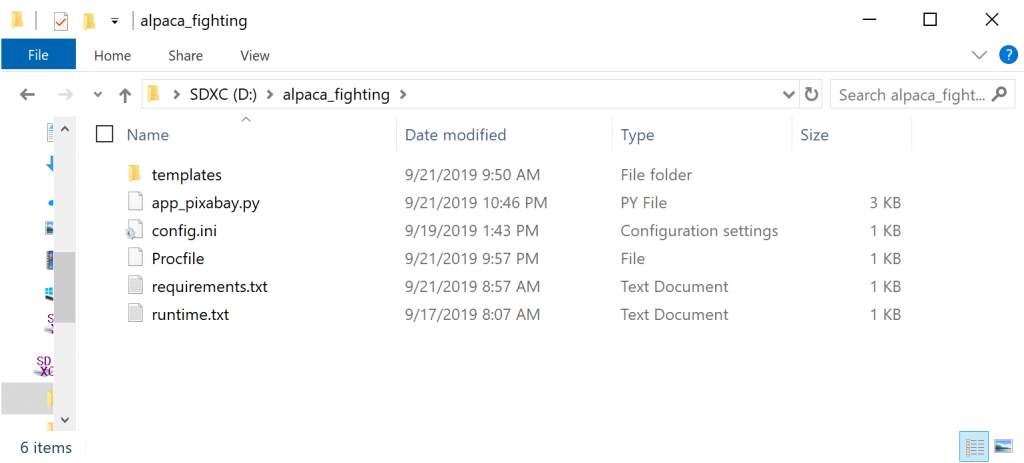Click the Up directory arrow
Screen dimensions: 1024x463
pyautogui.click(x=124, y=95)
